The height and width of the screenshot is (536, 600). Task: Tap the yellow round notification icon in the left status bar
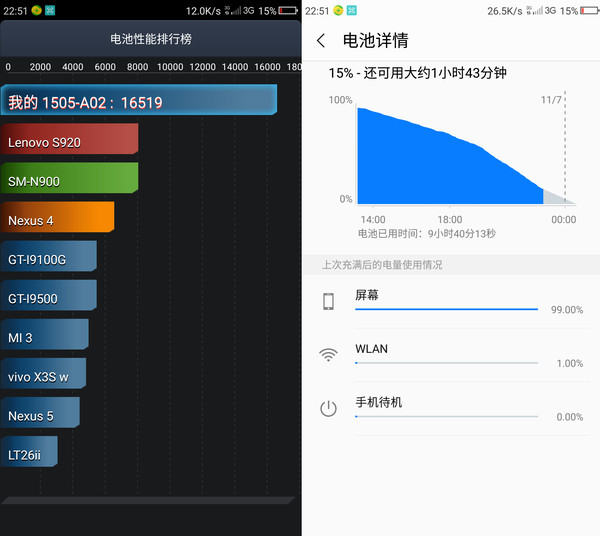tap(37, 10)
